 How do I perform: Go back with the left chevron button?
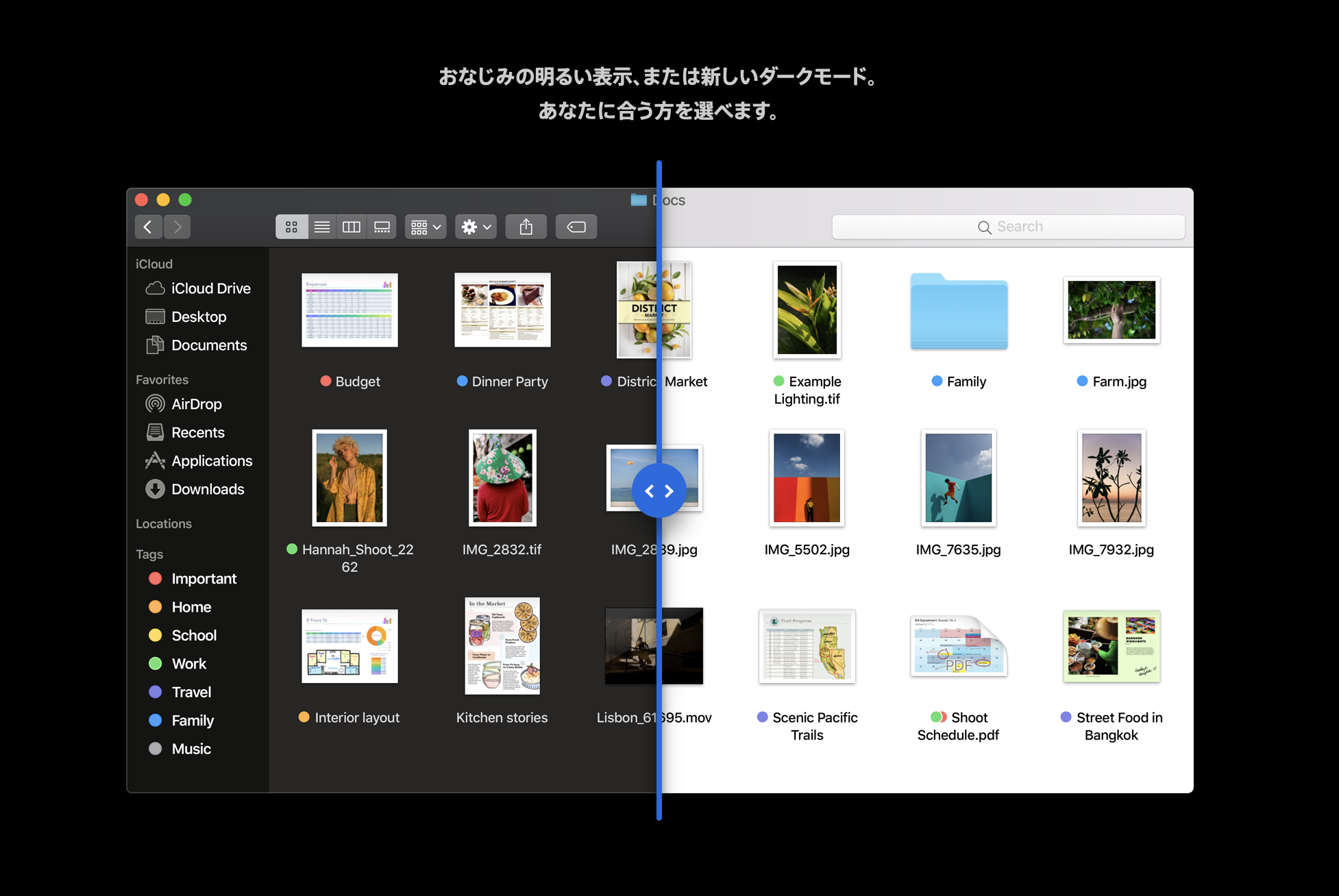[148, 227]
